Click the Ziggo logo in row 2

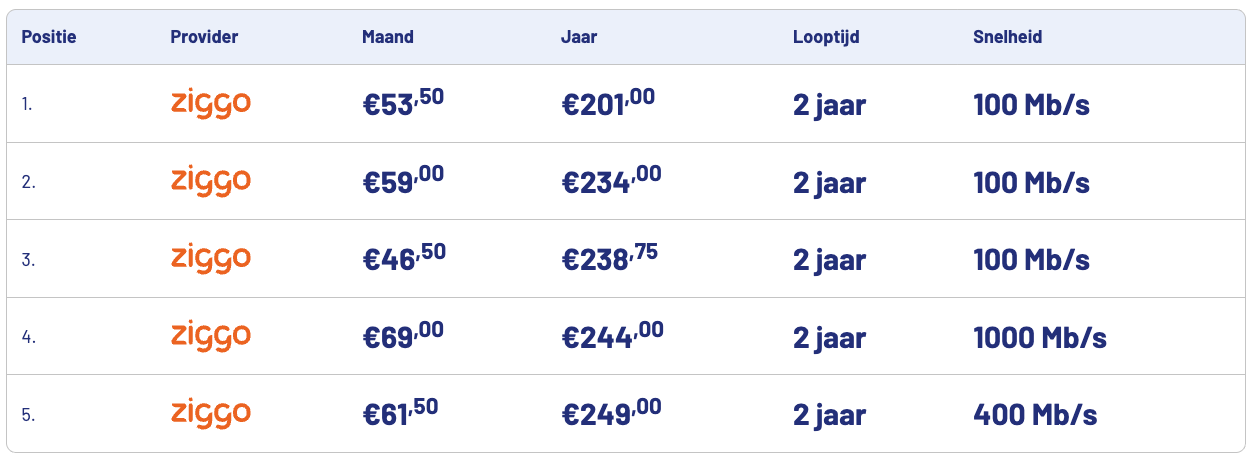(210, 181)
